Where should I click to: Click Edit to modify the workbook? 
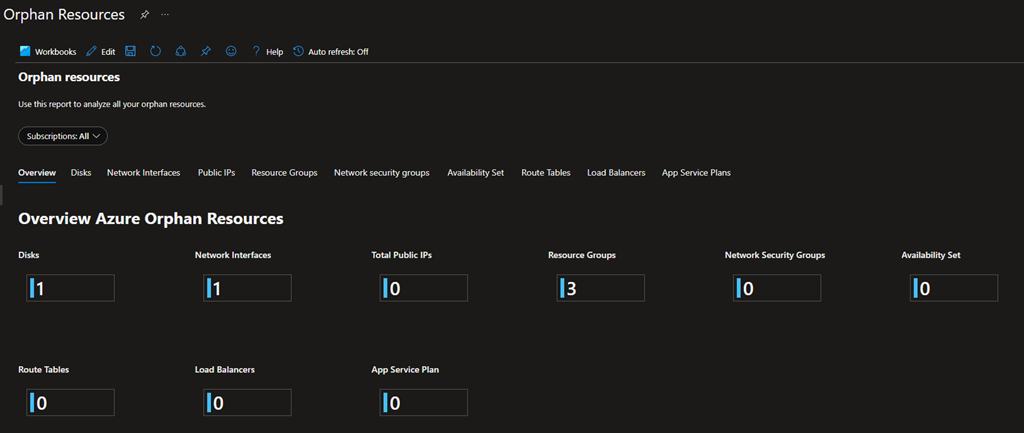coord(101,51)
